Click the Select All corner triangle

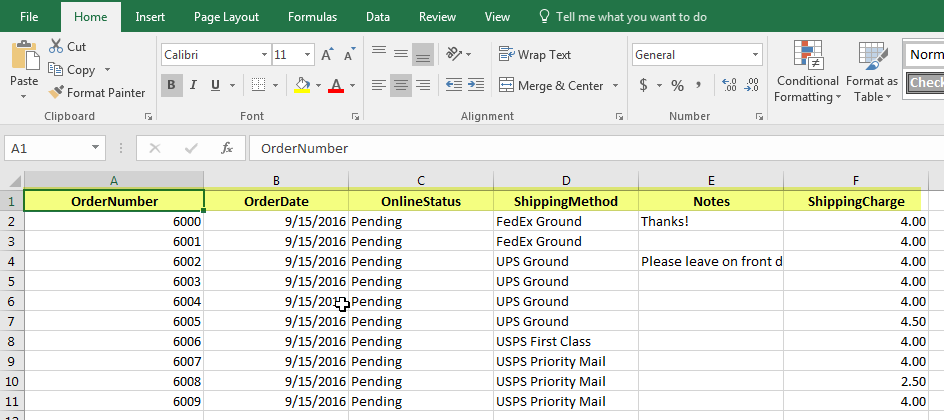click(14, 181)
